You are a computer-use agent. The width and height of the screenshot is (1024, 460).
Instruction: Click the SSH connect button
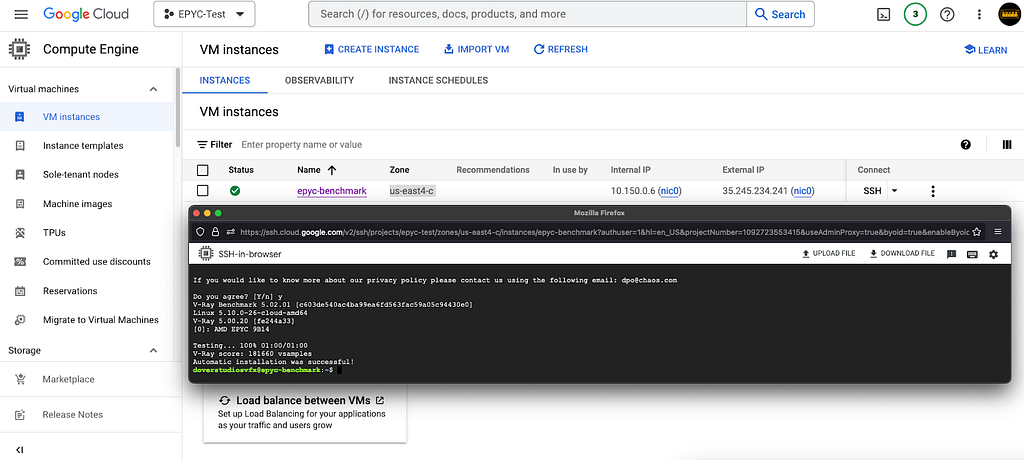pos(872,191)
